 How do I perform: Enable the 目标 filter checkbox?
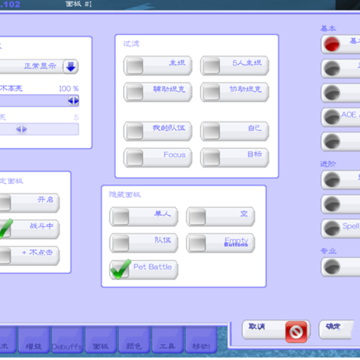(211, 158)
